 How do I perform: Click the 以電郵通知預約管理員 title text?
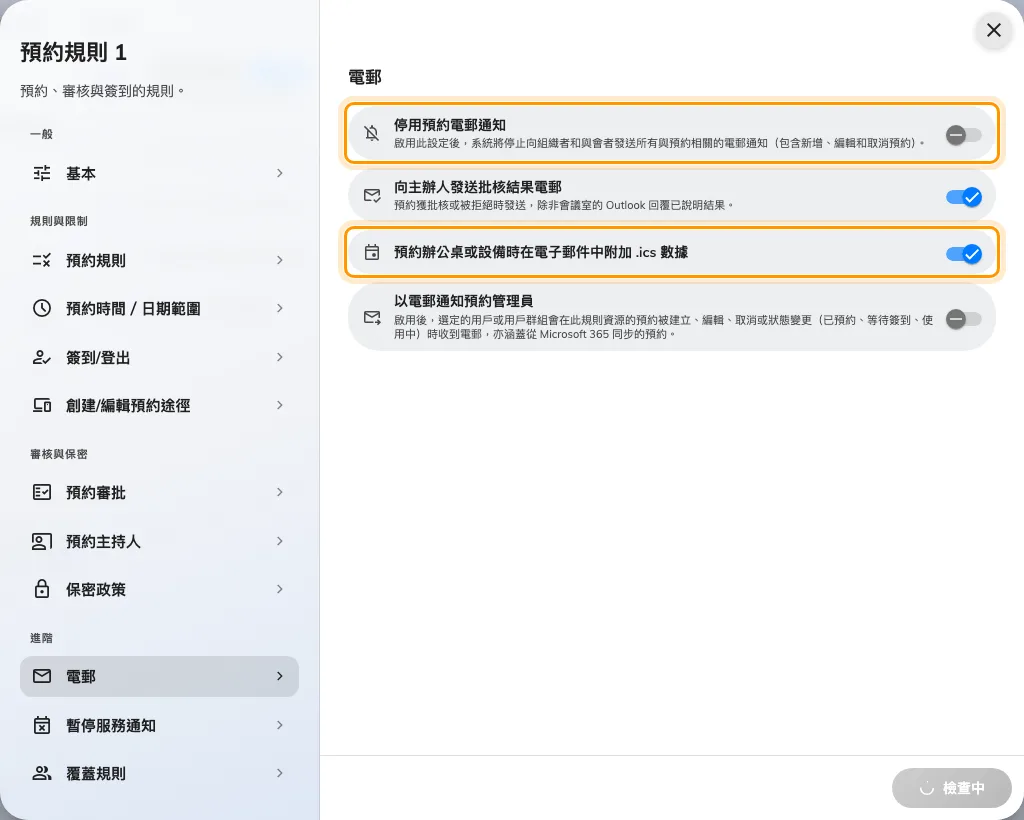point(463,301)
